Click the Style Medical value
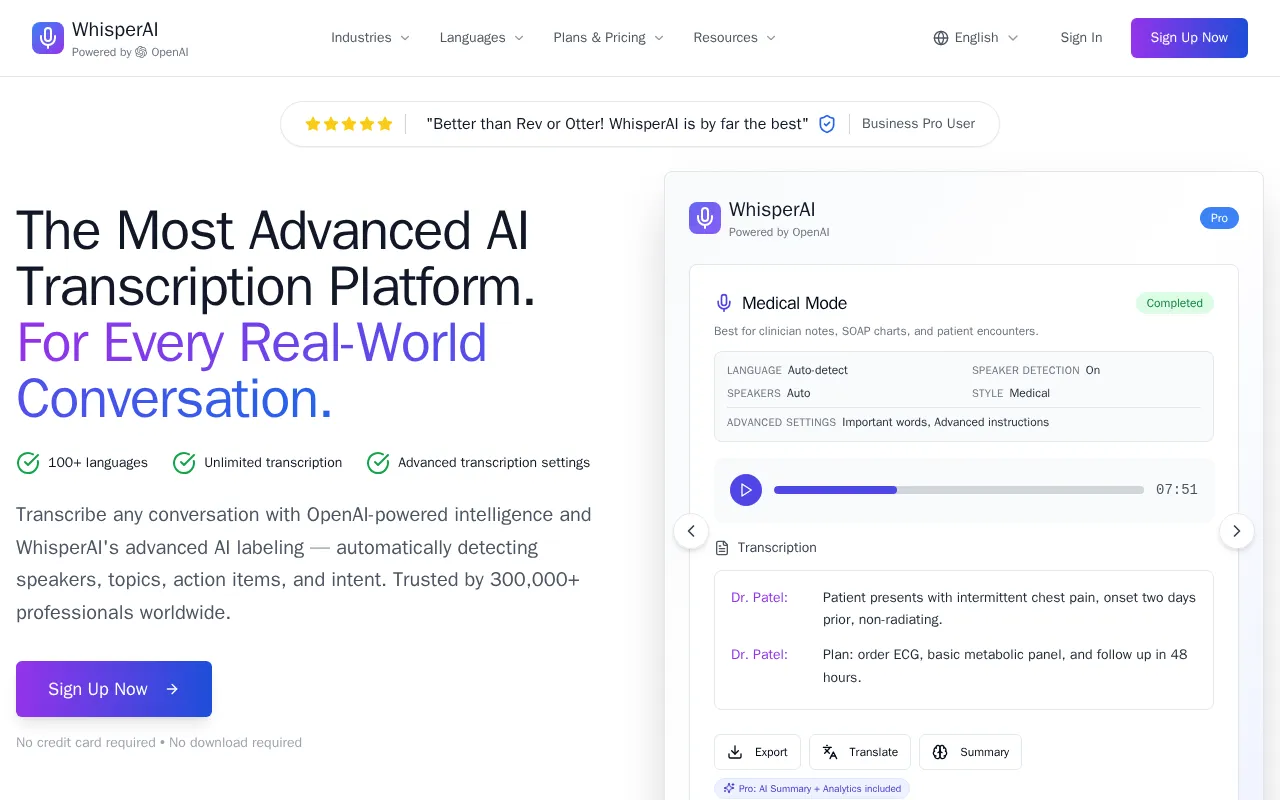 pos(1029,393)
